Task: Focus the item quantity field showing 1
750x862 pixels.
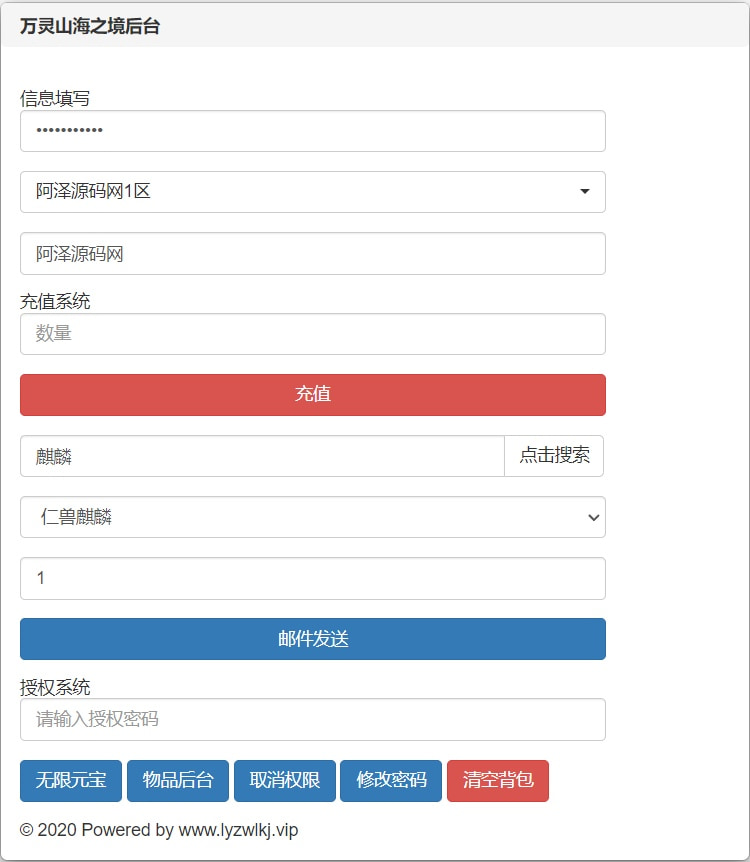Action: coord(312,578)
